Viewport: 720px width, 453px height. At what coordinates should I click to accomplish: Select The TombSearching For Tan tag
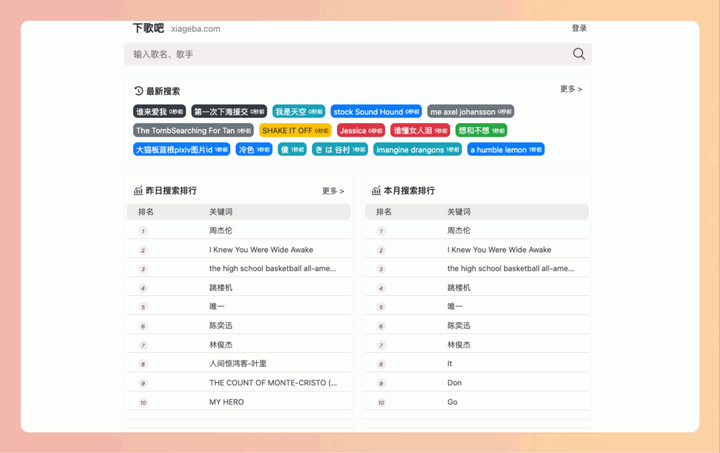pyautogui.click(x=193, y=130)
